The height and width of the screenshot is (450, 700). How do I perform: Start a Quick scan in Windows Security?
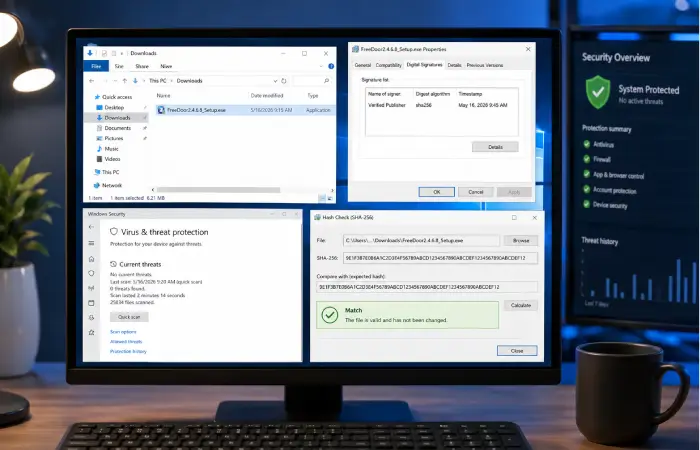coord(129,317)
